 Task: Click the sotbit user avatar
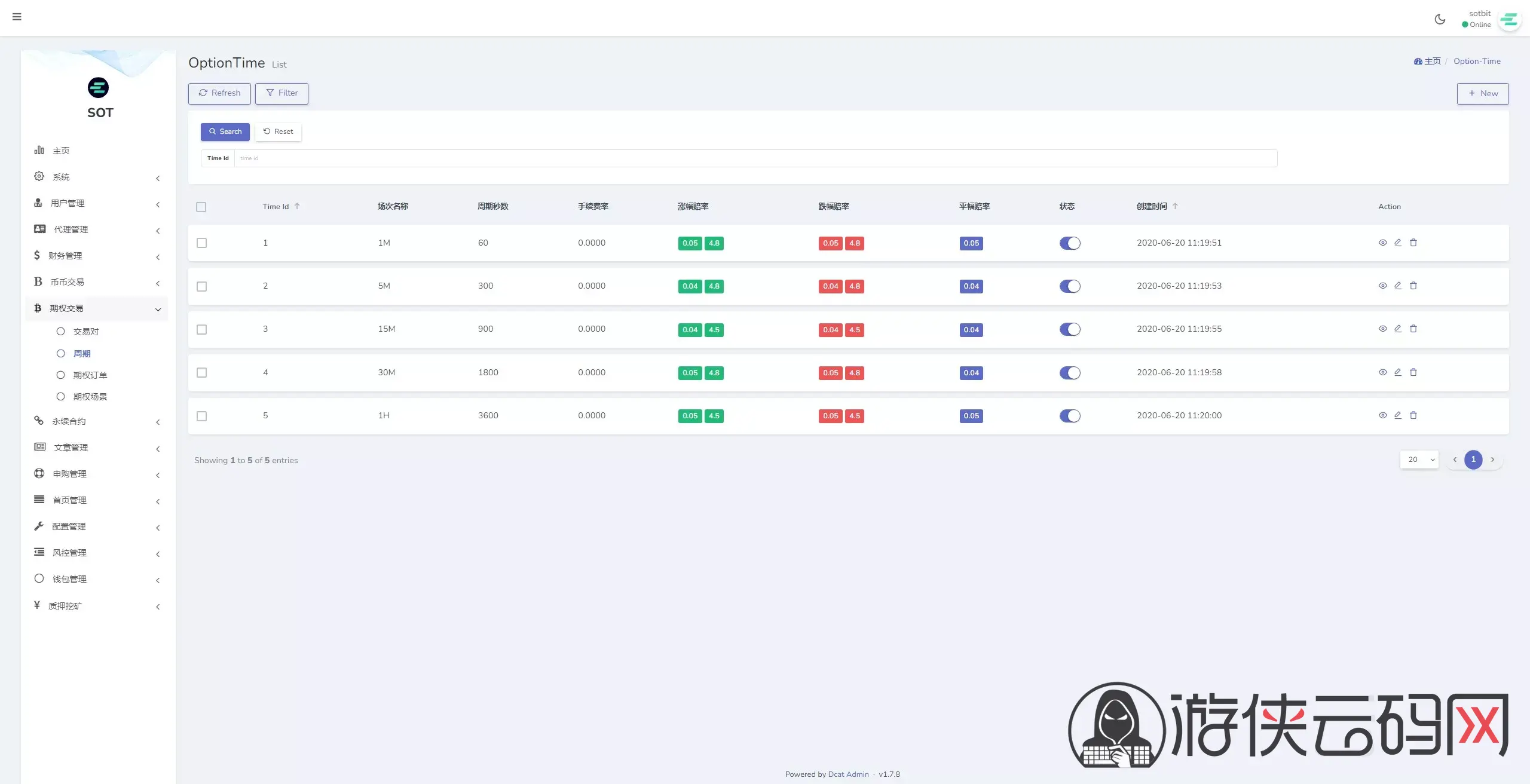(1509, 20)
